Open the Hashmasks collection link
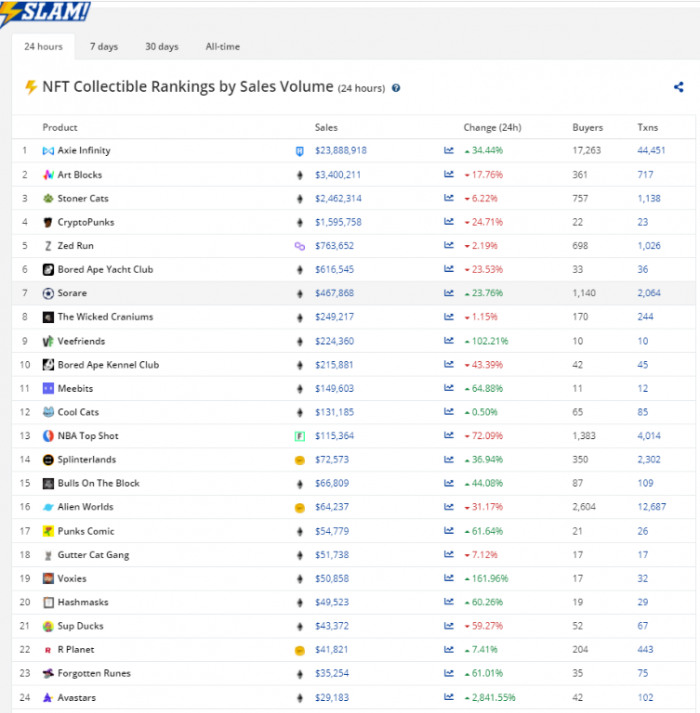Viewport: 700px width, 713px height. pos(83,603)
